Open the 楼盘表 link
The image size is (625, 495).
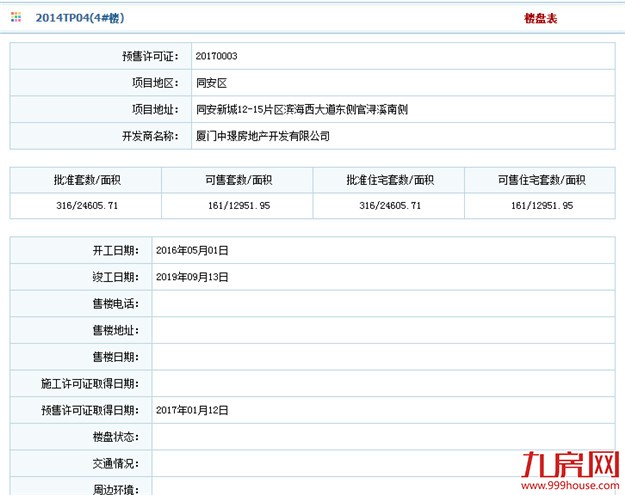coord(540,18)
